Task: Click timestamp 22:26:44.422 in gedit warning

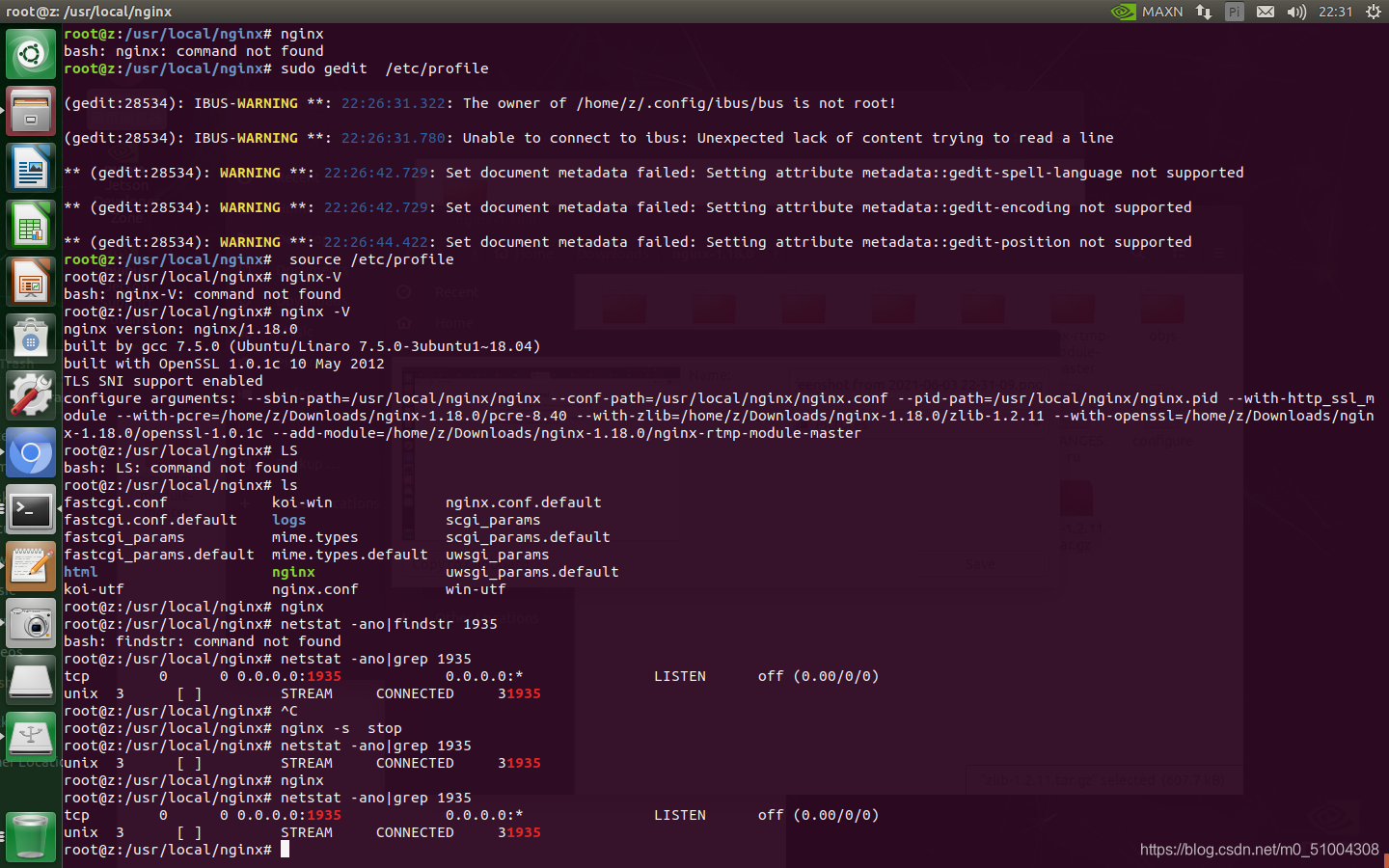Action: 376,242
